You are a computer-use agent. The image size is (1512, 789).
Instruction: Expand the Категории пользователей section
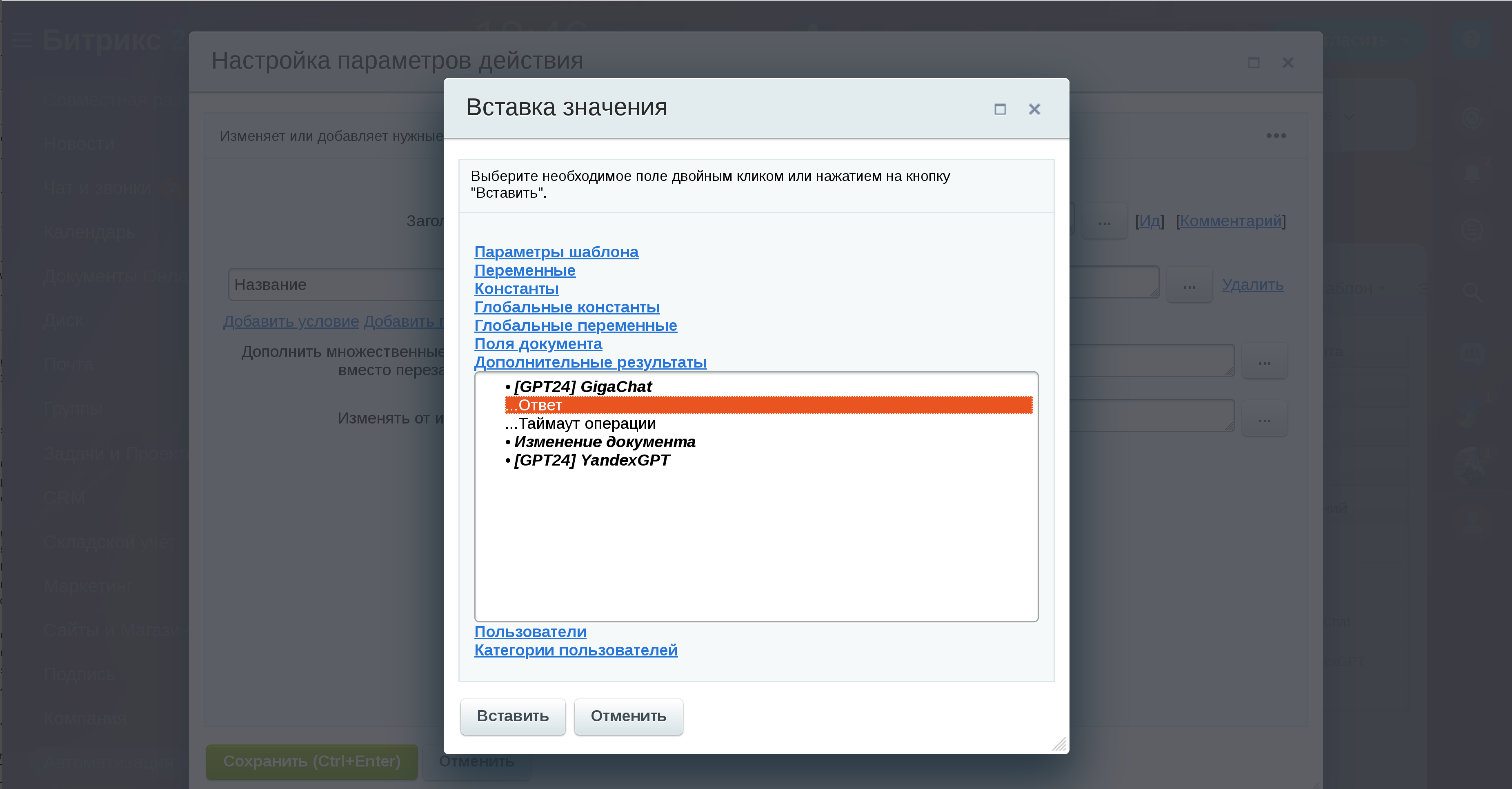[x=576, y=650]
